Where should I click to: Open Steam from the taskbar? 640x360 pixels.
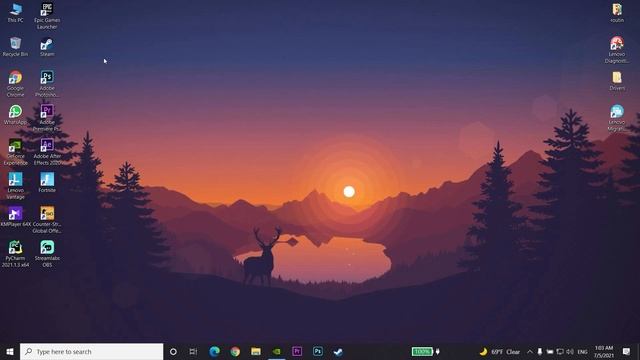(338, 351)
